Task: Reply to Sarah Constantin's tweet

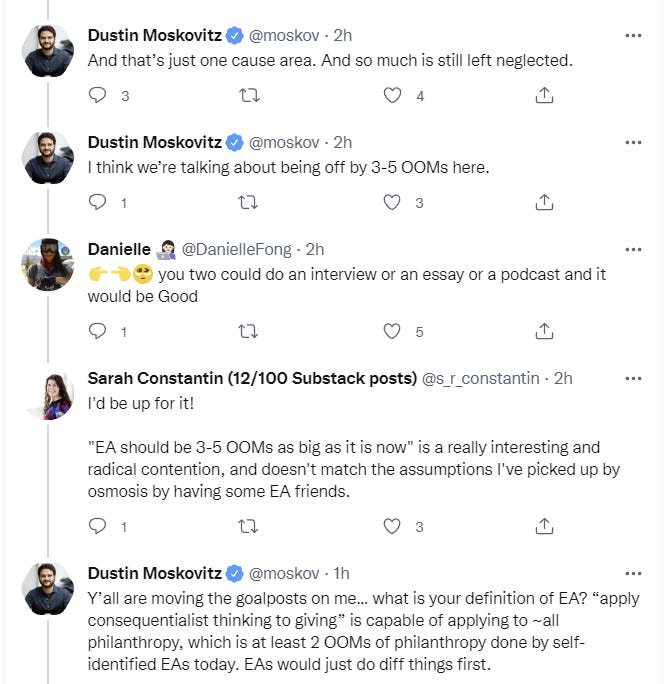Action: point(98,525)
